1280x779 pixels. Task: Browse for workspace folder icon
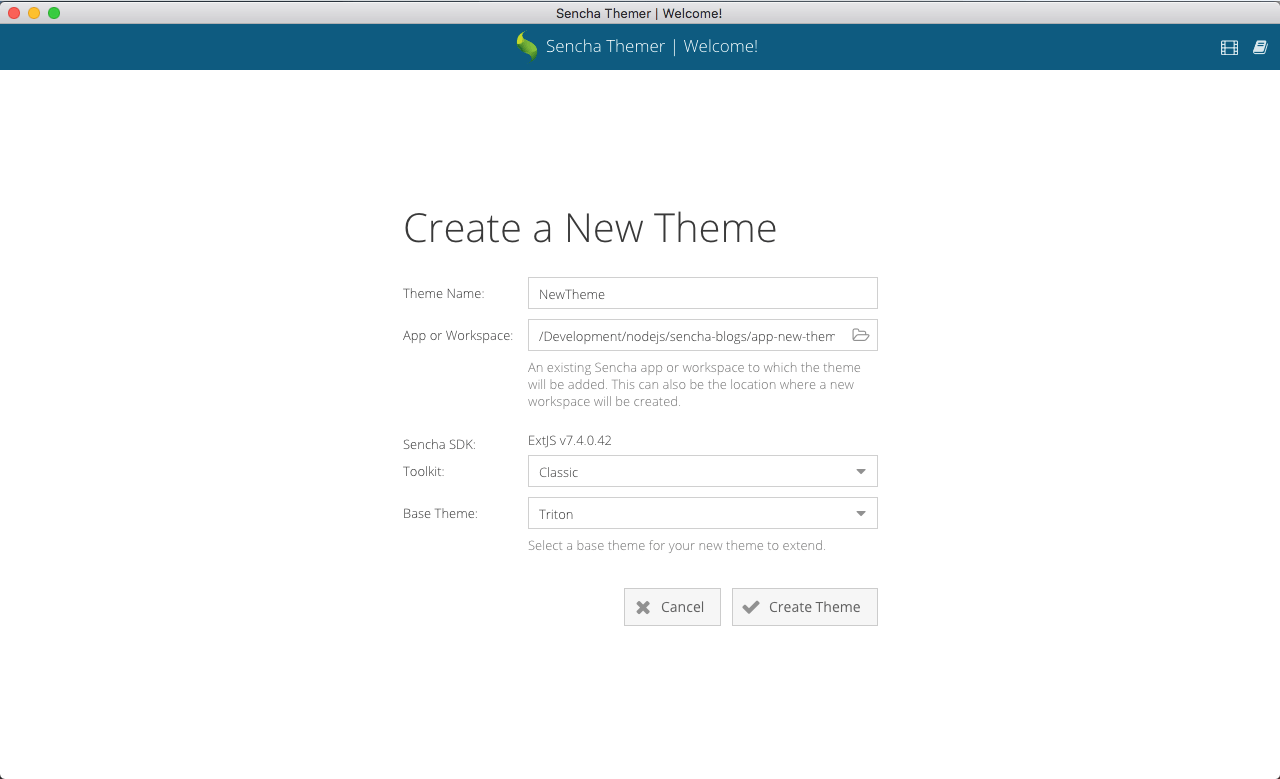(x=860, y=335)
